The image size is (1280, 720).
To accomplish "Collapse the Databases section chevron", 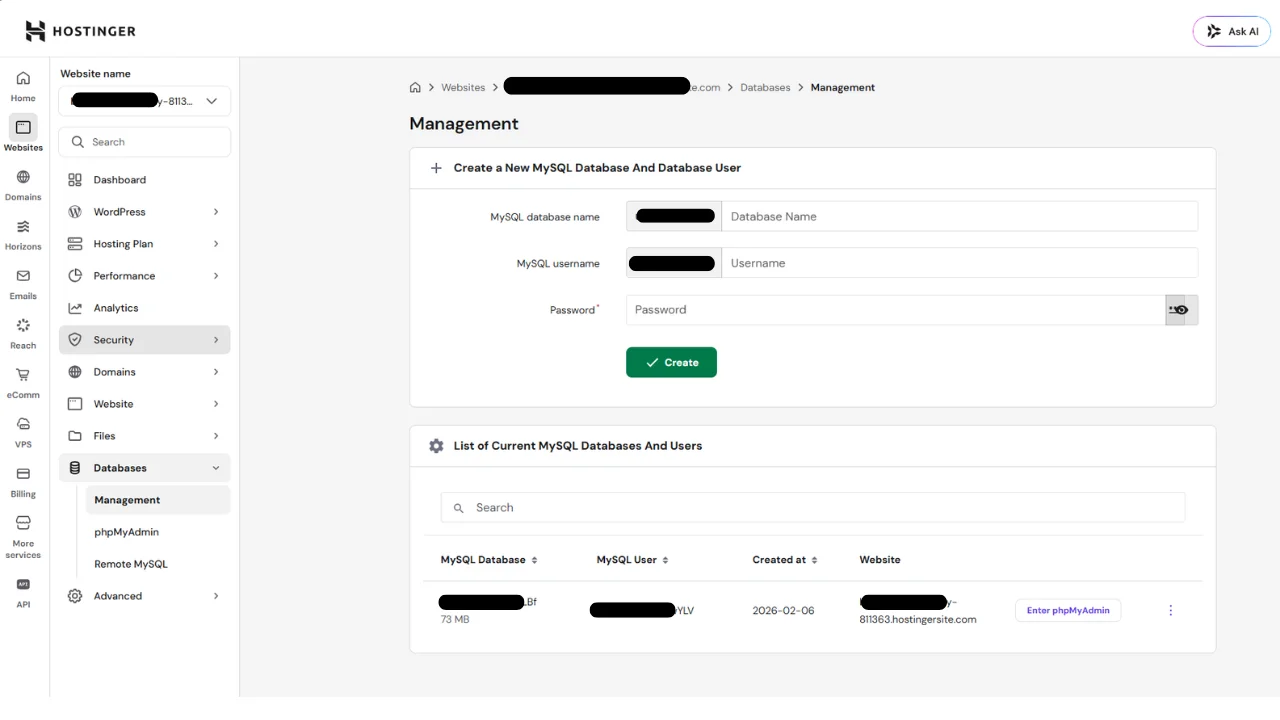I will [x=216, y=468].
